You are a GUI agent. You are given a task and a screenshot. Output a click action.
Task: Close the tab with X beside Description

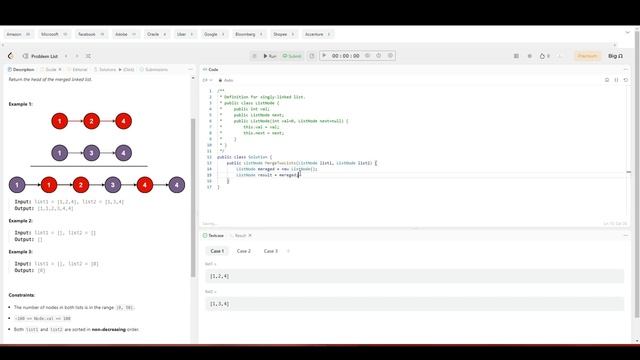60,70
